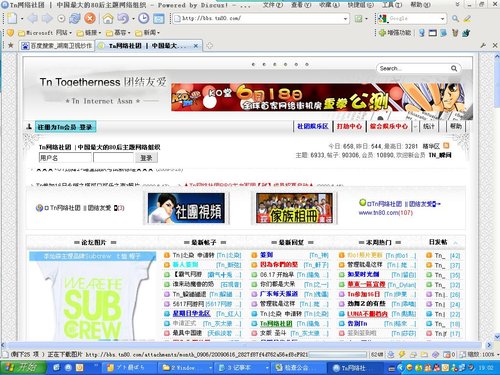This screenshot has height=375, width=500.
Task: Click the 登录 button next to password field
Action: tap(146, 158)
